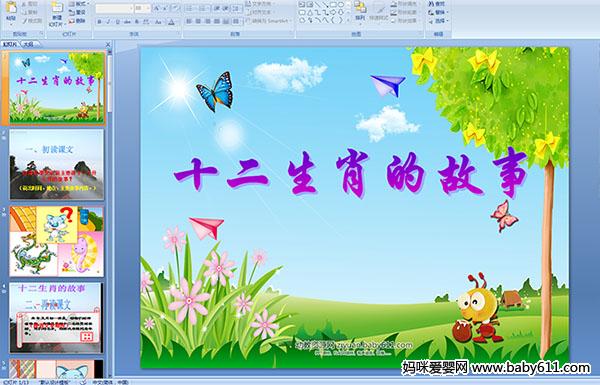Click the Delete slide (删除) button
Screen dimensions: 600x385
(77, 21)
